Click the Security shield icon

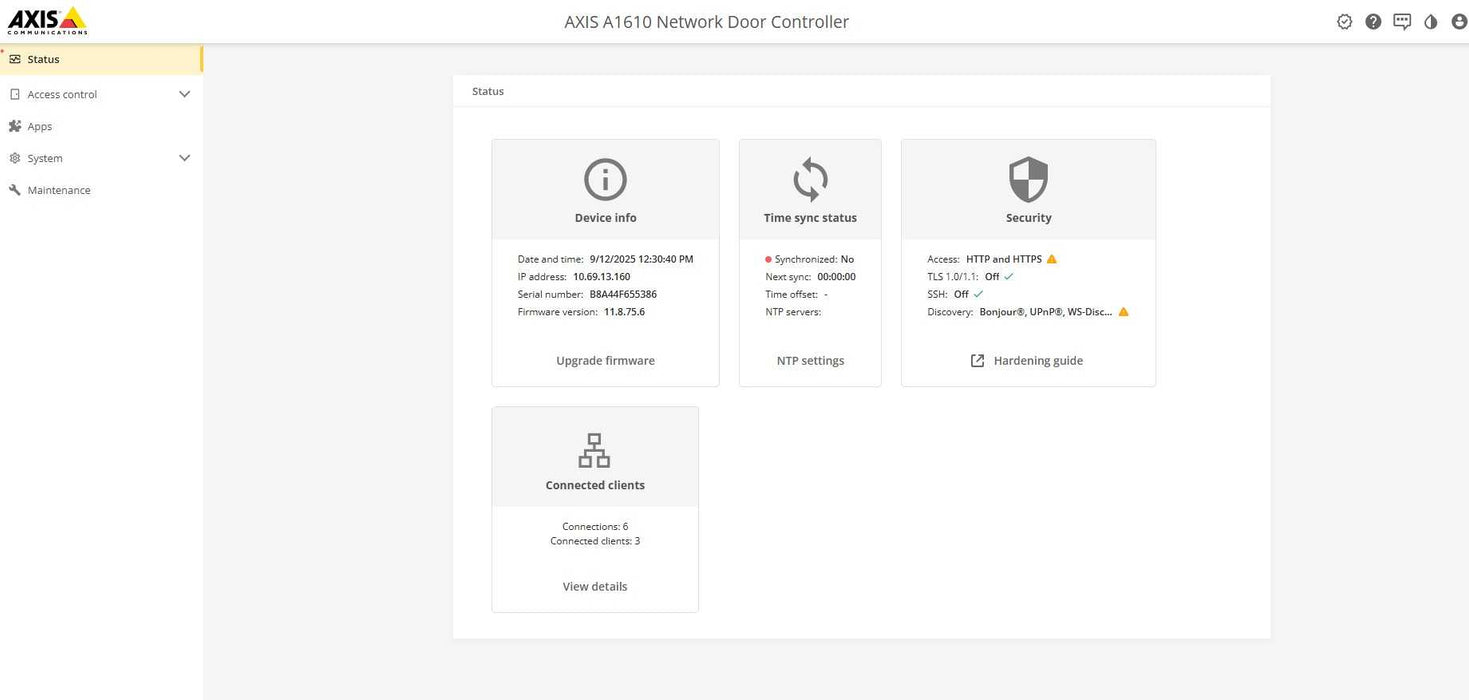point(1028,180)
